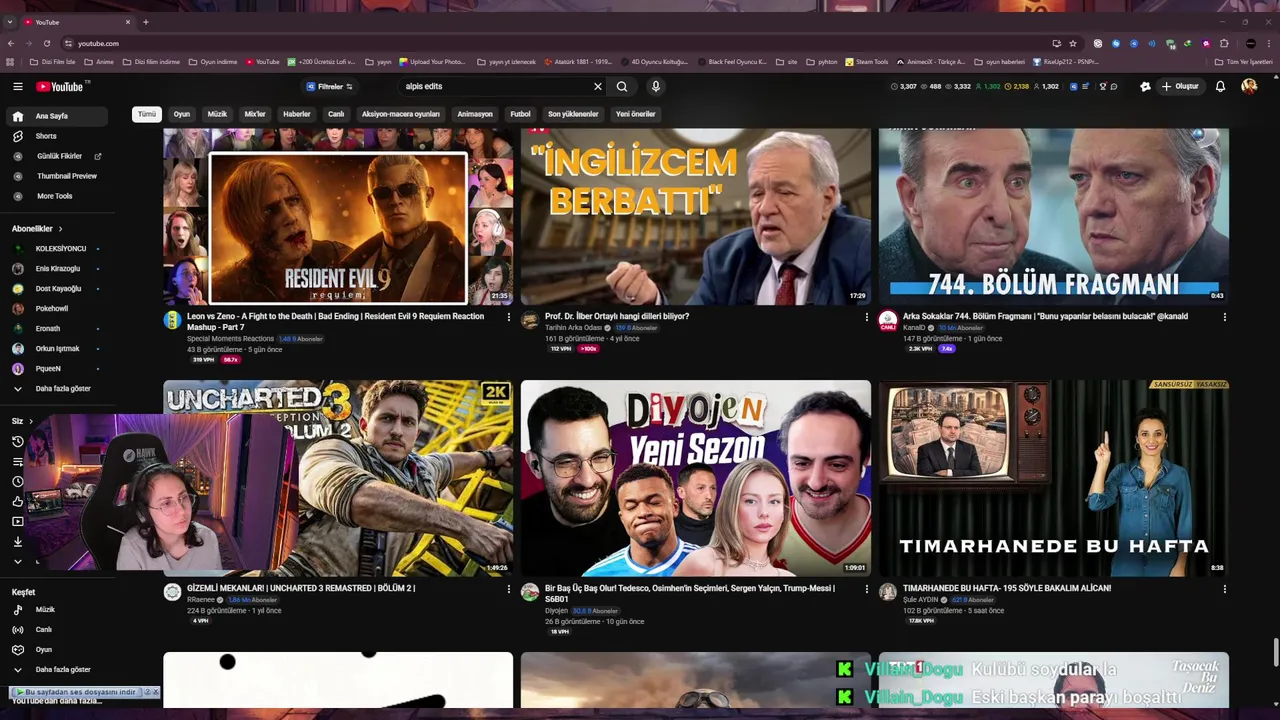
Task: Open the notifications bell
Action: [1220, 87]
